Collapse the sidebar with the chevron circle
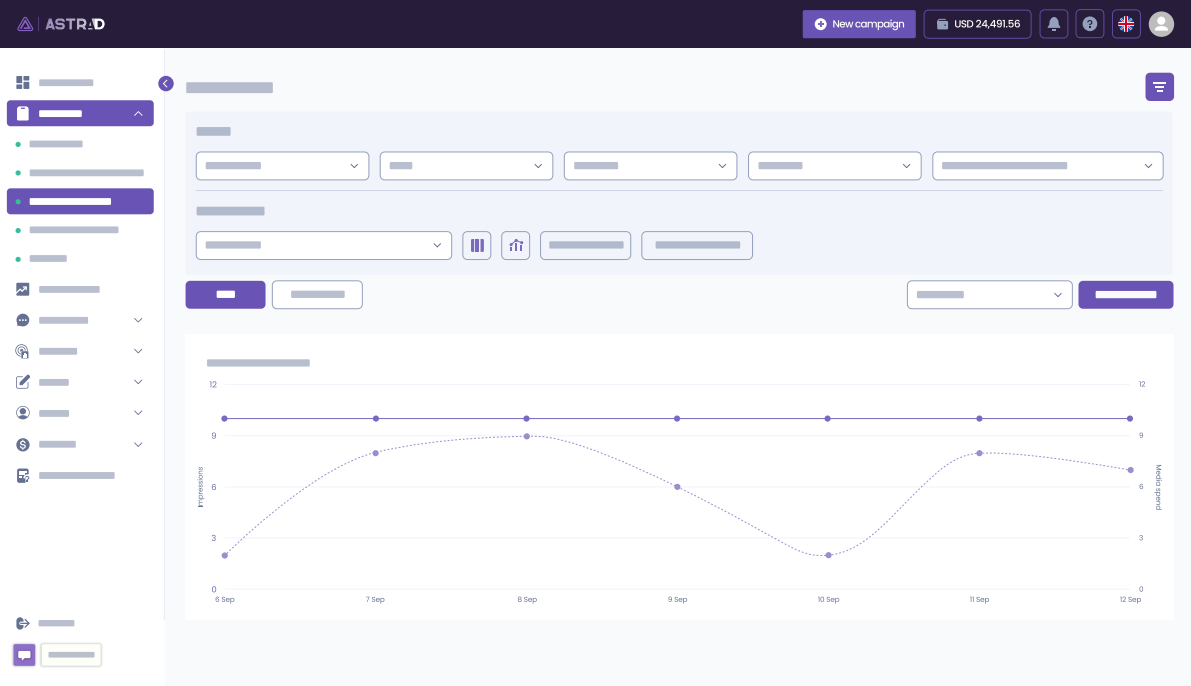 tap(166, 84)
